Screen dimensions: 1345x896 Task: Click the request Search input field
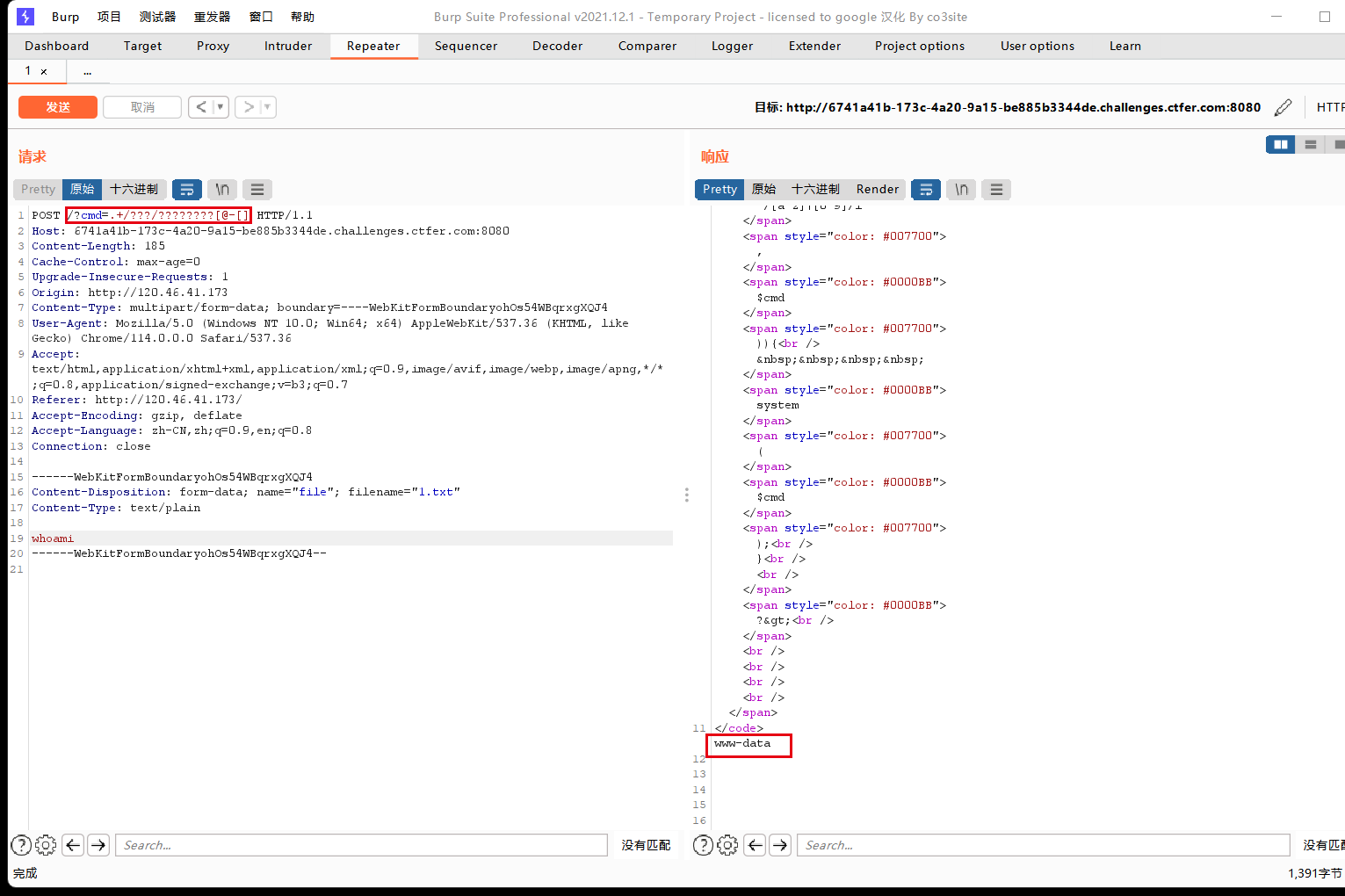(361, 845)
